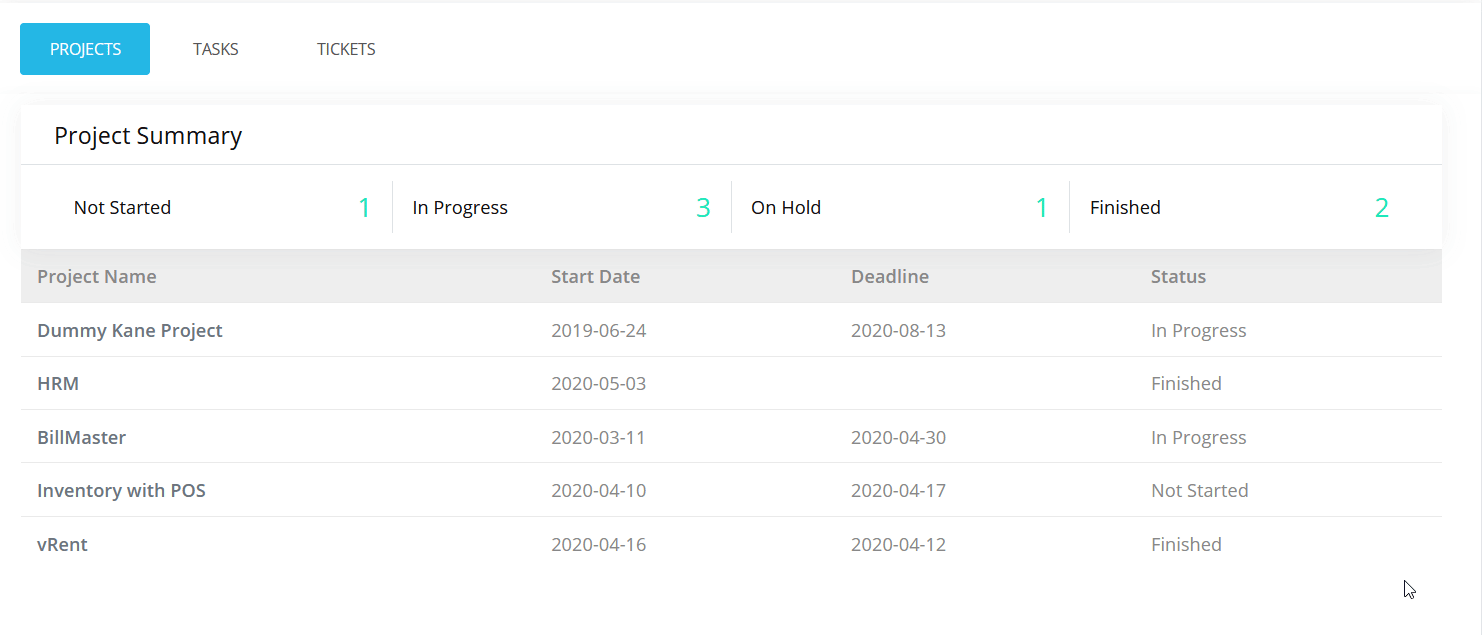
Task: Click the Project Name column header
Action: (97, 277)
